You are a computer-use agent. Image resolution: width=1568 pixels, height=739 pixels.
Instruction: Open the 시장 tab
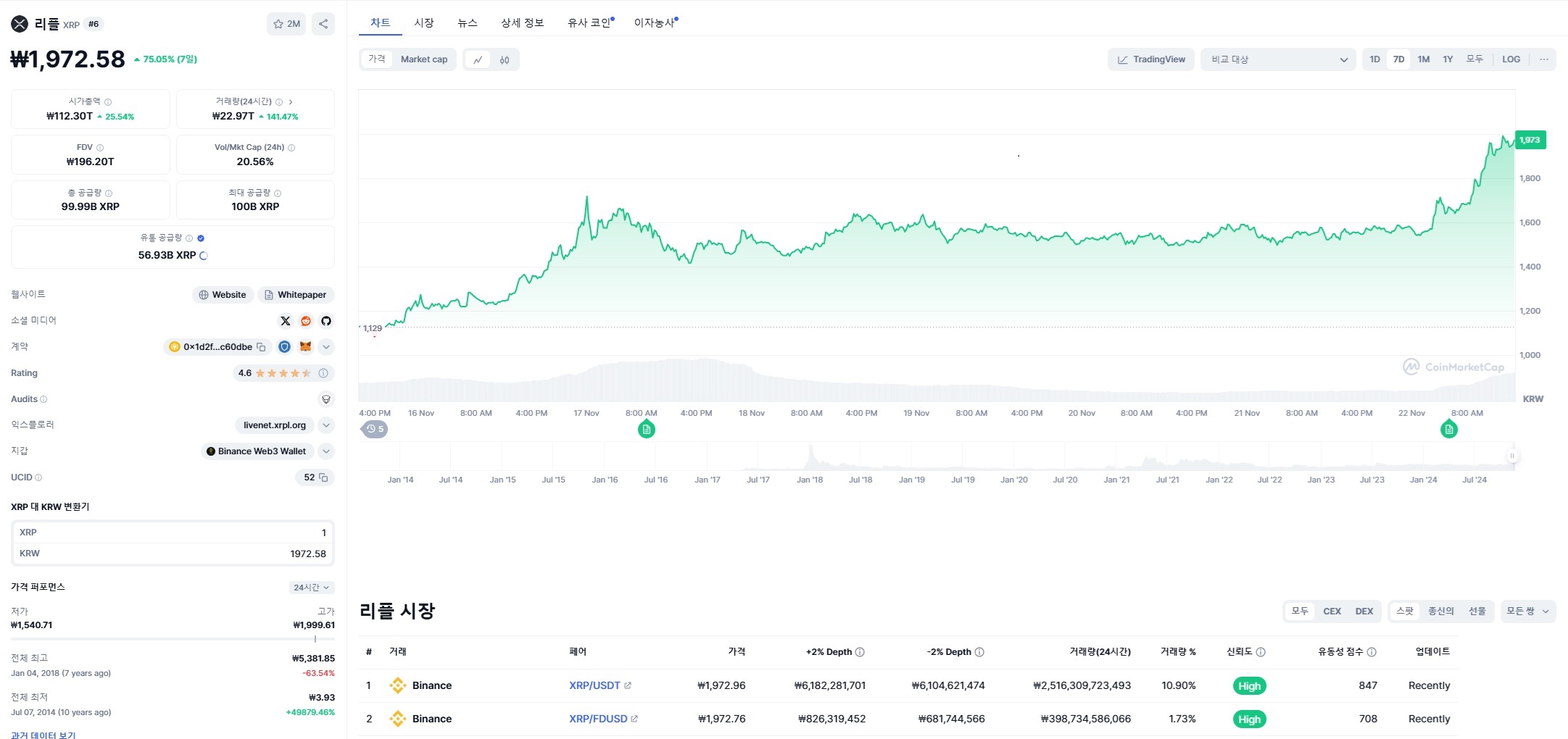(424, 23)
